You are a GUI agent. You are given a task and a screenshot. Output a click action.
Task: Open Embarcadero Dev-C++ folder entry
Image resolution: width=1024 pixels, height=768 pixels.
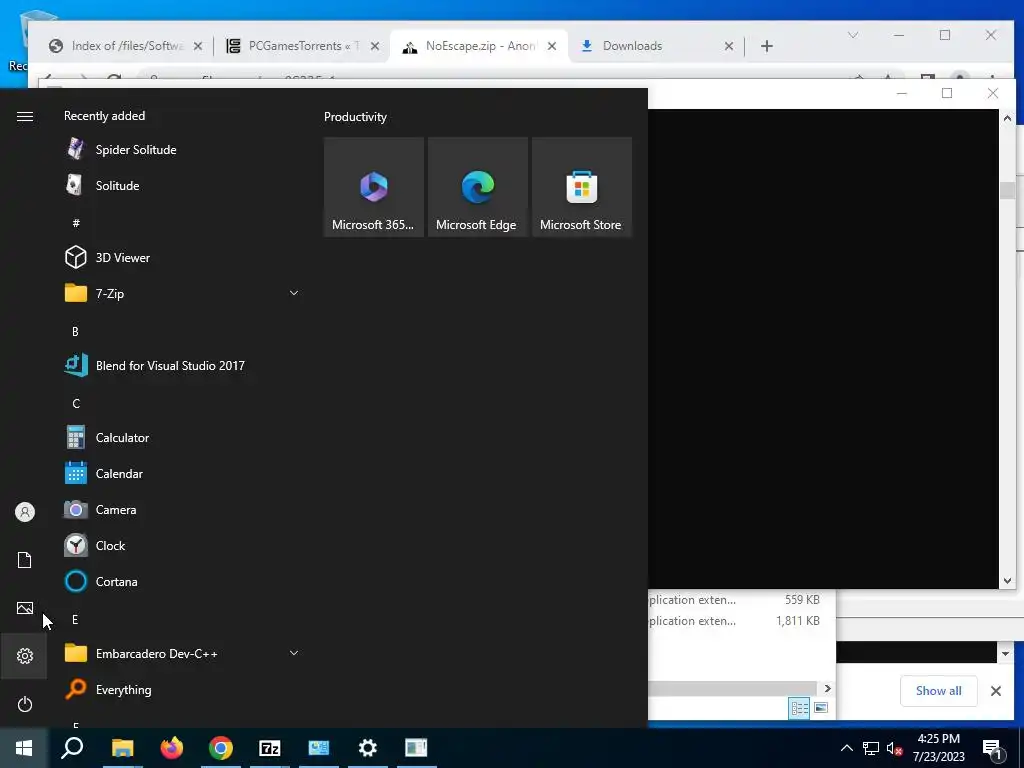[182, 653]
